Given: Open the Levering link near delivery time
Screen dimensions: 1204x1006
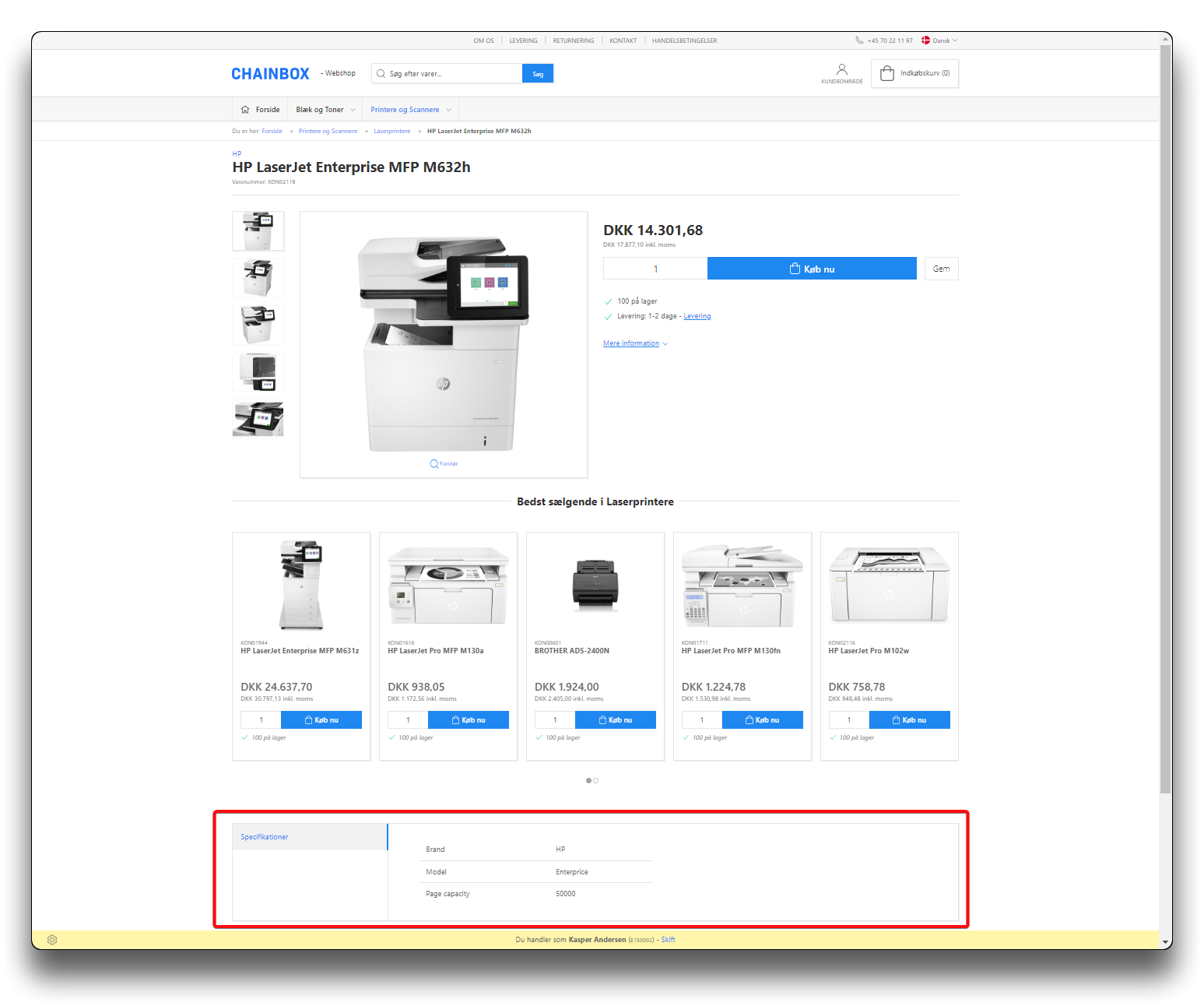Looking at the screenshot, I should coord(697,316).
